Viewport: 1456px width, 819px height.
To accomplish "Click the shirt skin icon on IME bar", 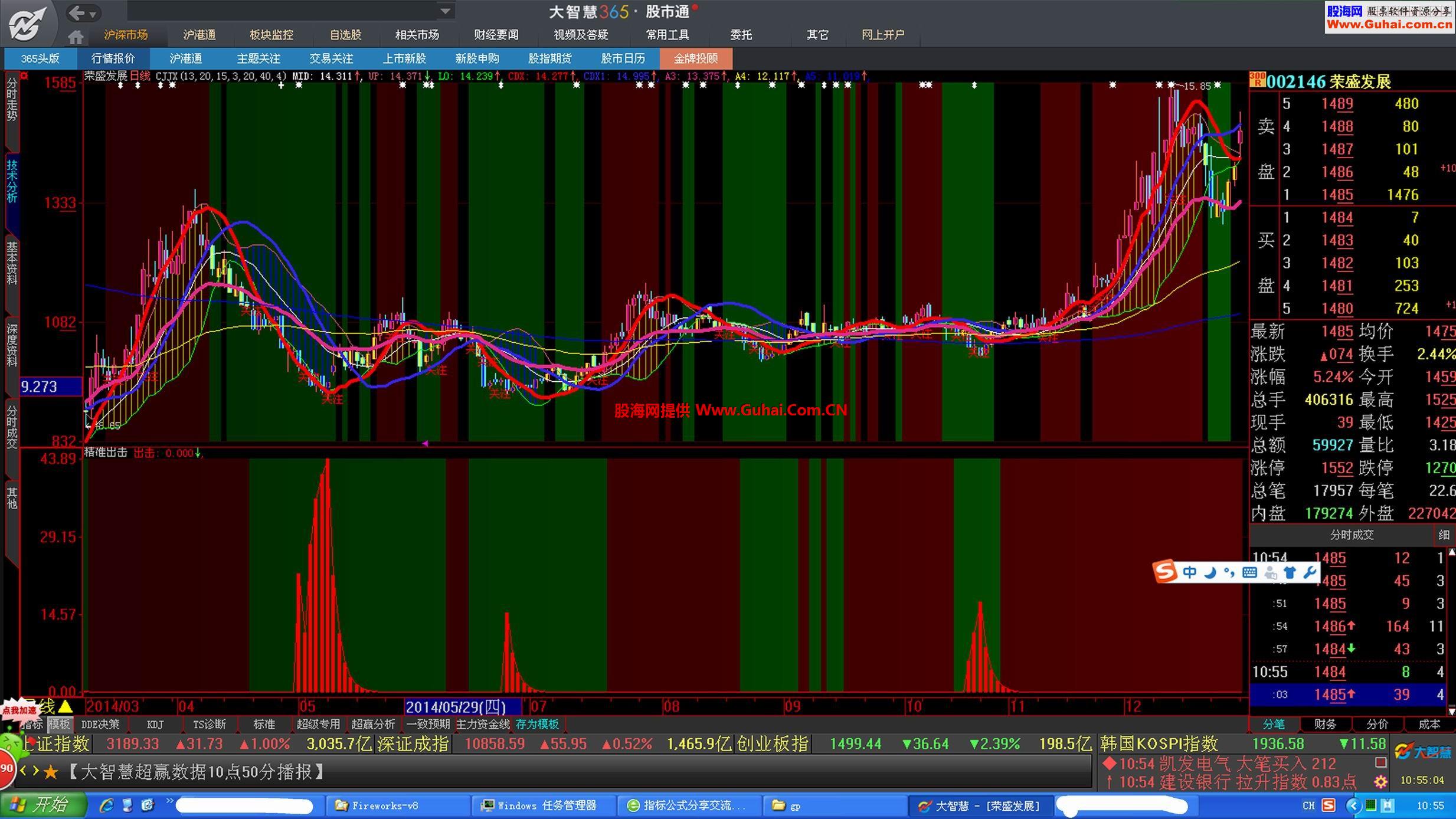I will pos(1290,572).
